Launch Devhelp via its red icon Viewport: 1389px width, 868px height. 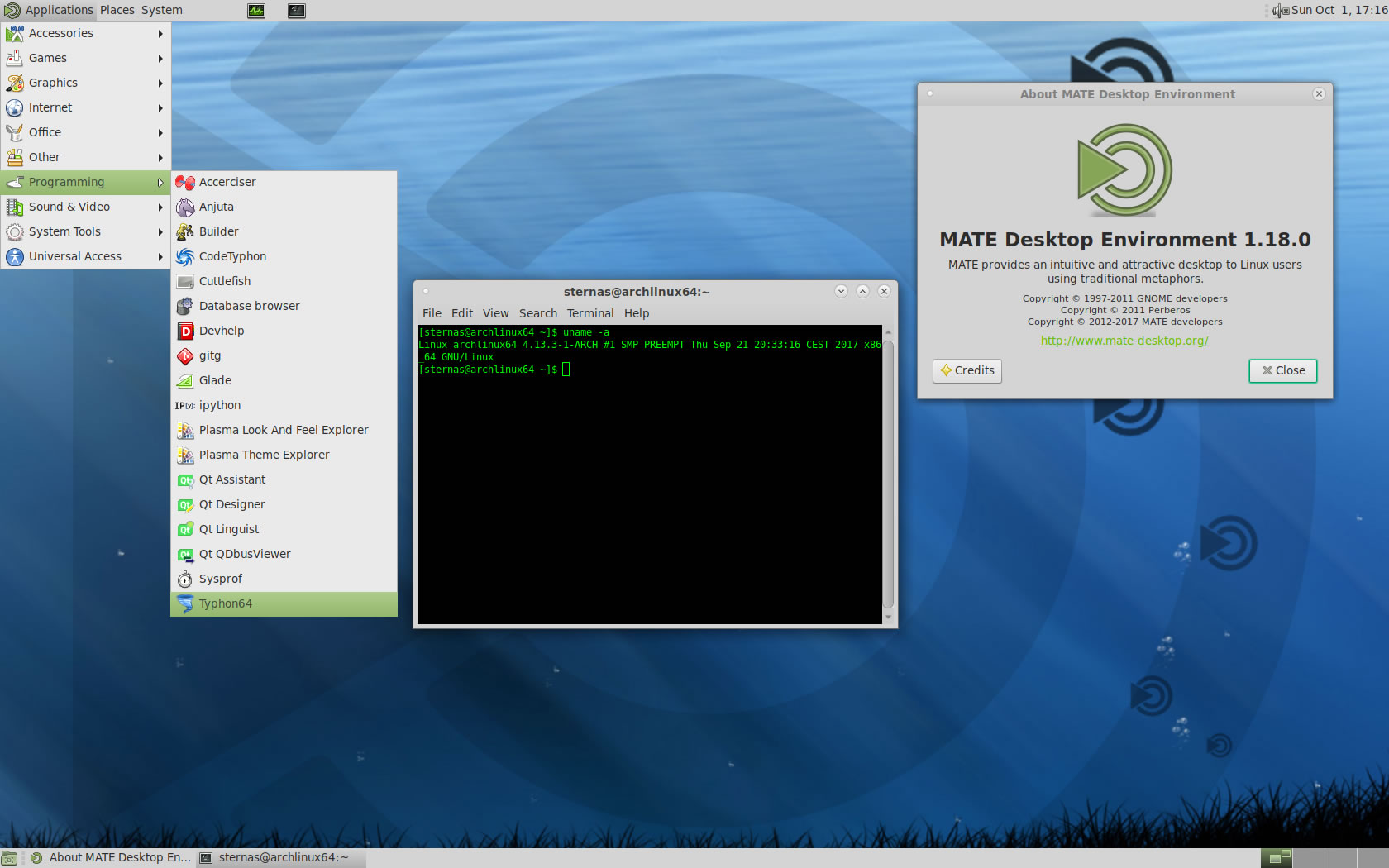[x=185, y=331]
